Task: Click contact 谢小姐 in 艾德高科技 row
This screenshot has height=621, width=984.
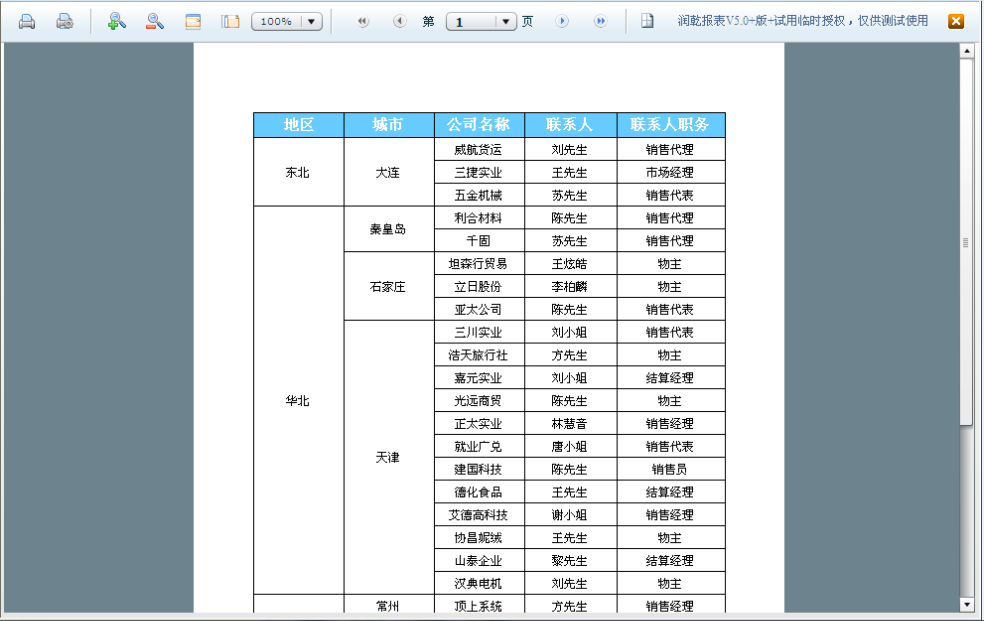Action: 570,515
